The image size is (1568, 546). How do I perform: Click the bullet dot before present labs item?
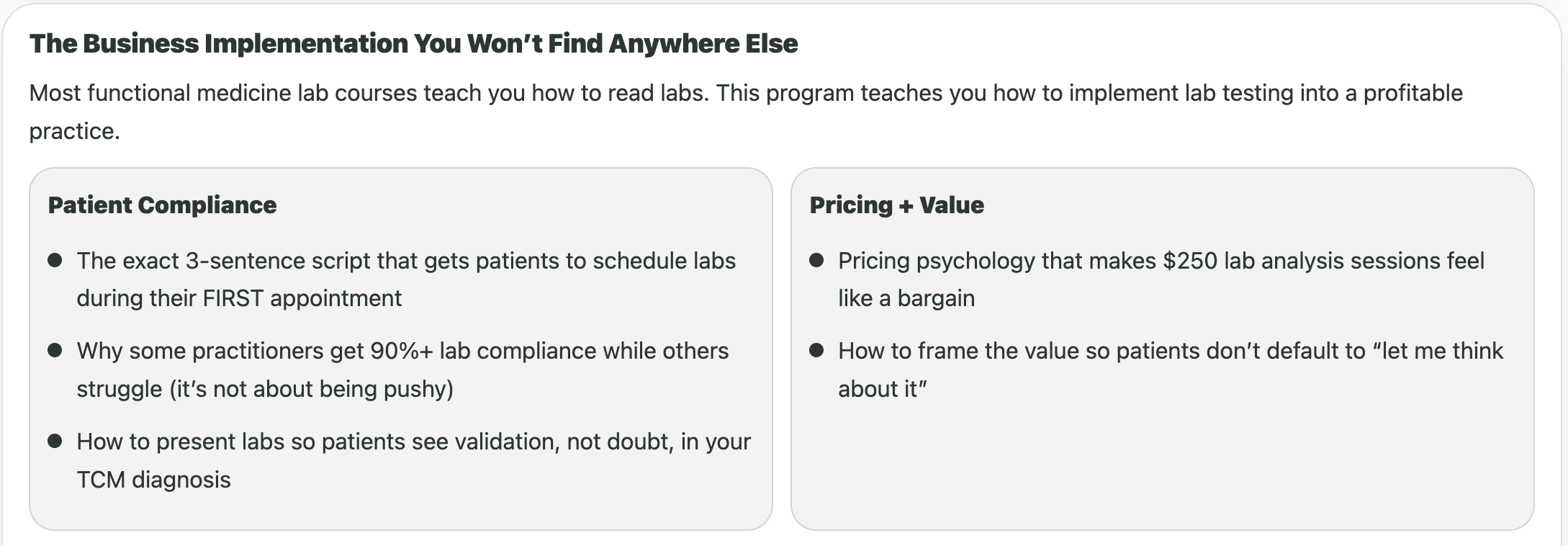(55, 441)
